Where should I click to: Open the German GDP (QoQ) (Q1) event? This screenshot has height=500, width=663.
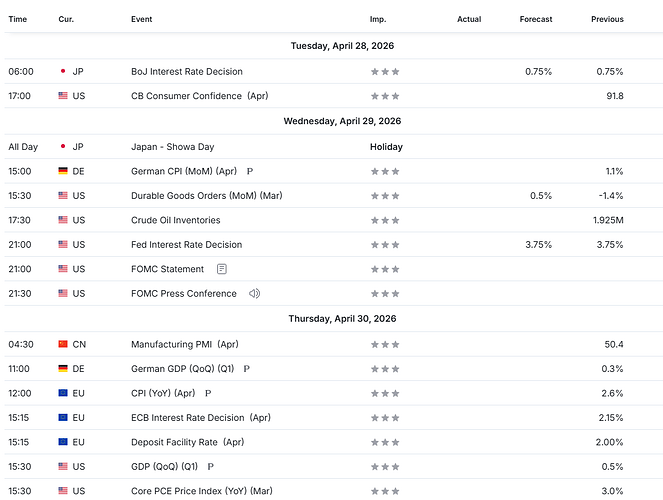(x=183, y=369)
